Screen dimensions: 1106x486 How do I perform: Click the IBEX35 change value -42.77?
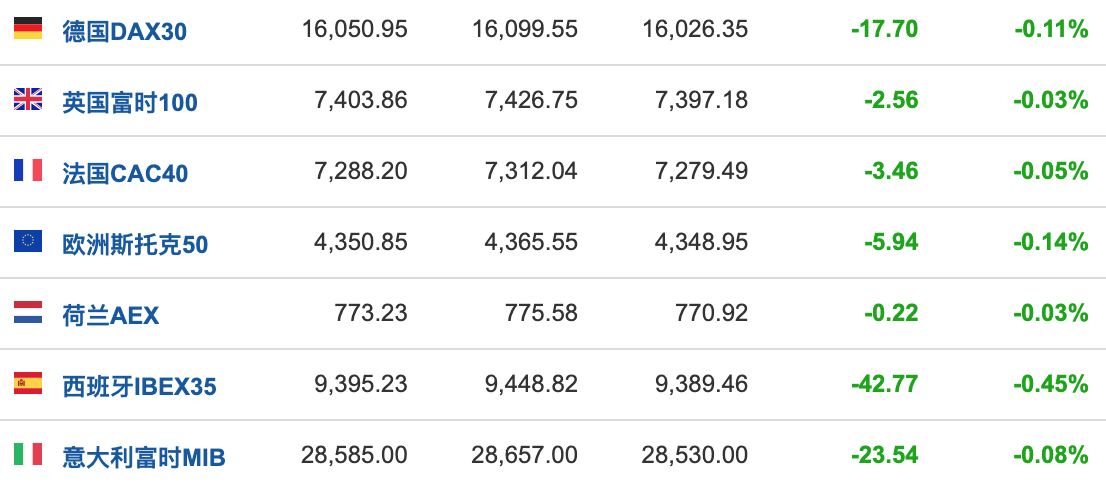884,384
